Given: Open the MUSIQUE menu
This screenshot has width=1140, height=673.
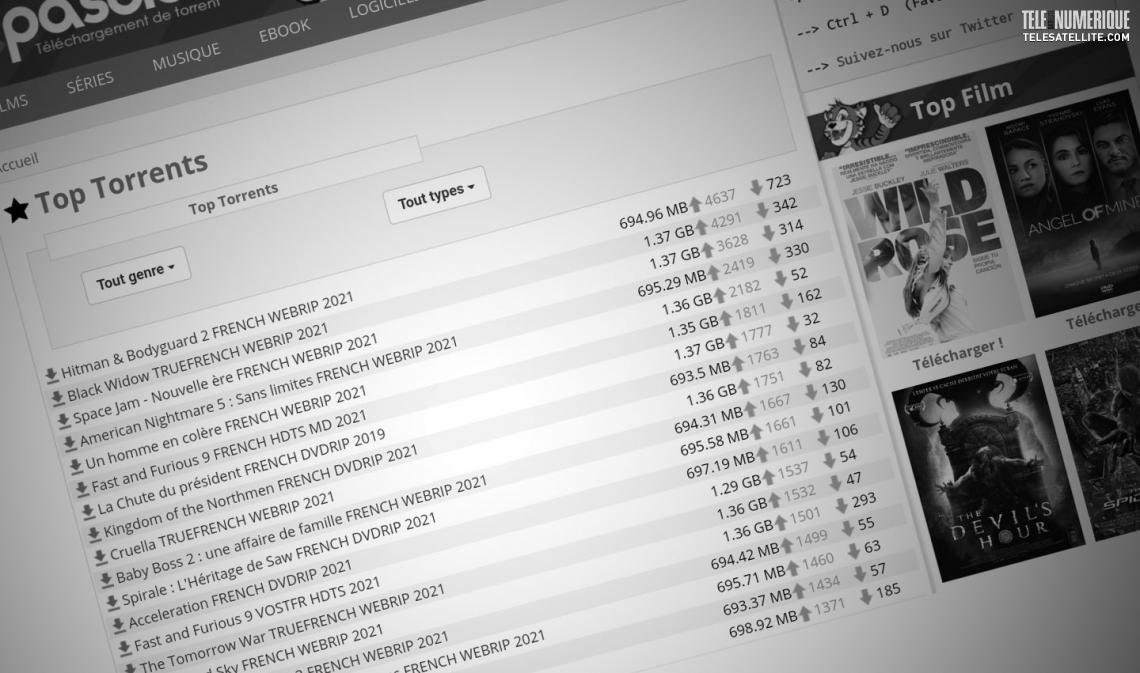Looking at the screenshot, I should coord(186,56).
